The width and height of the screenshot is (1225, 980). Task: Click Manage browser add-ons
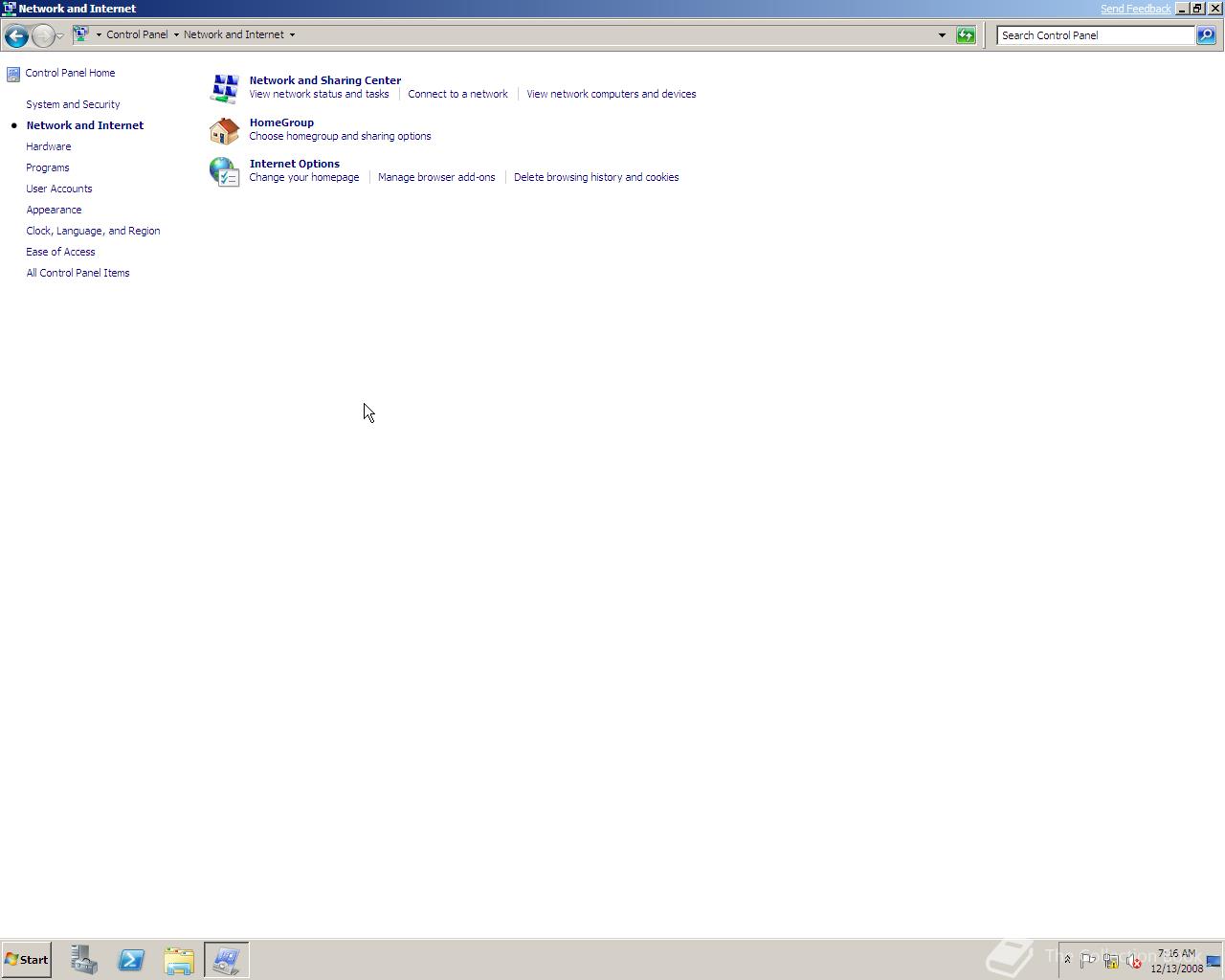[x=436, y=177]
